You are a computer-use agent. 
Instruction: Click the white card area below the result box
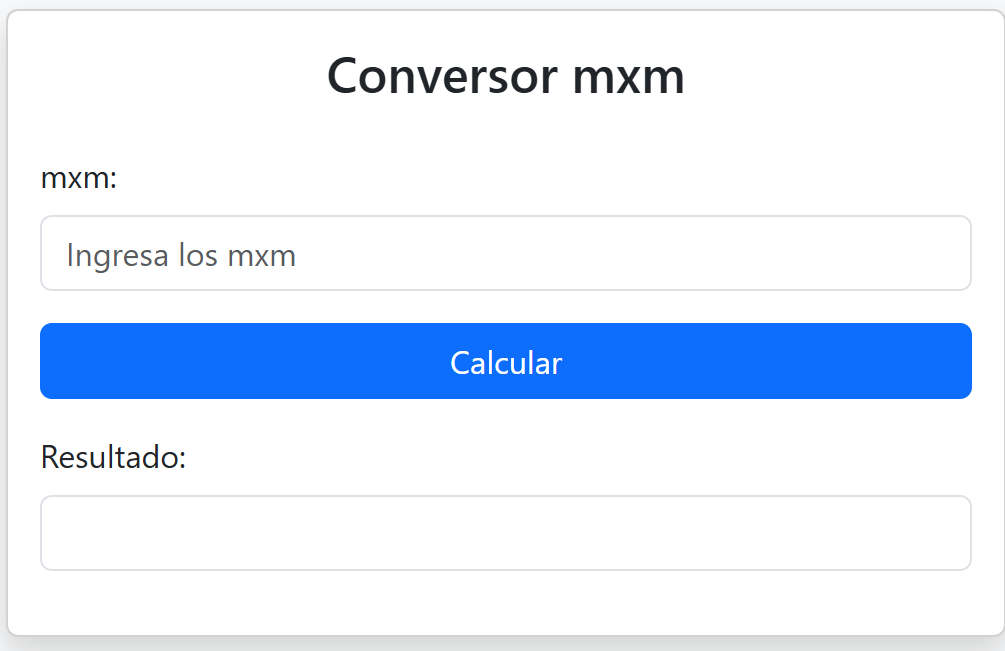pyautogui.click(x=506, y=602)
